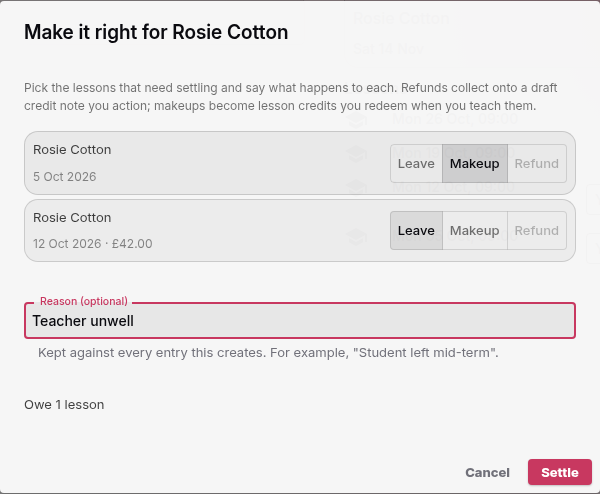
Task: Click the '12 Oct 2026 · £42.00' text
Action: tap(93, 244)
